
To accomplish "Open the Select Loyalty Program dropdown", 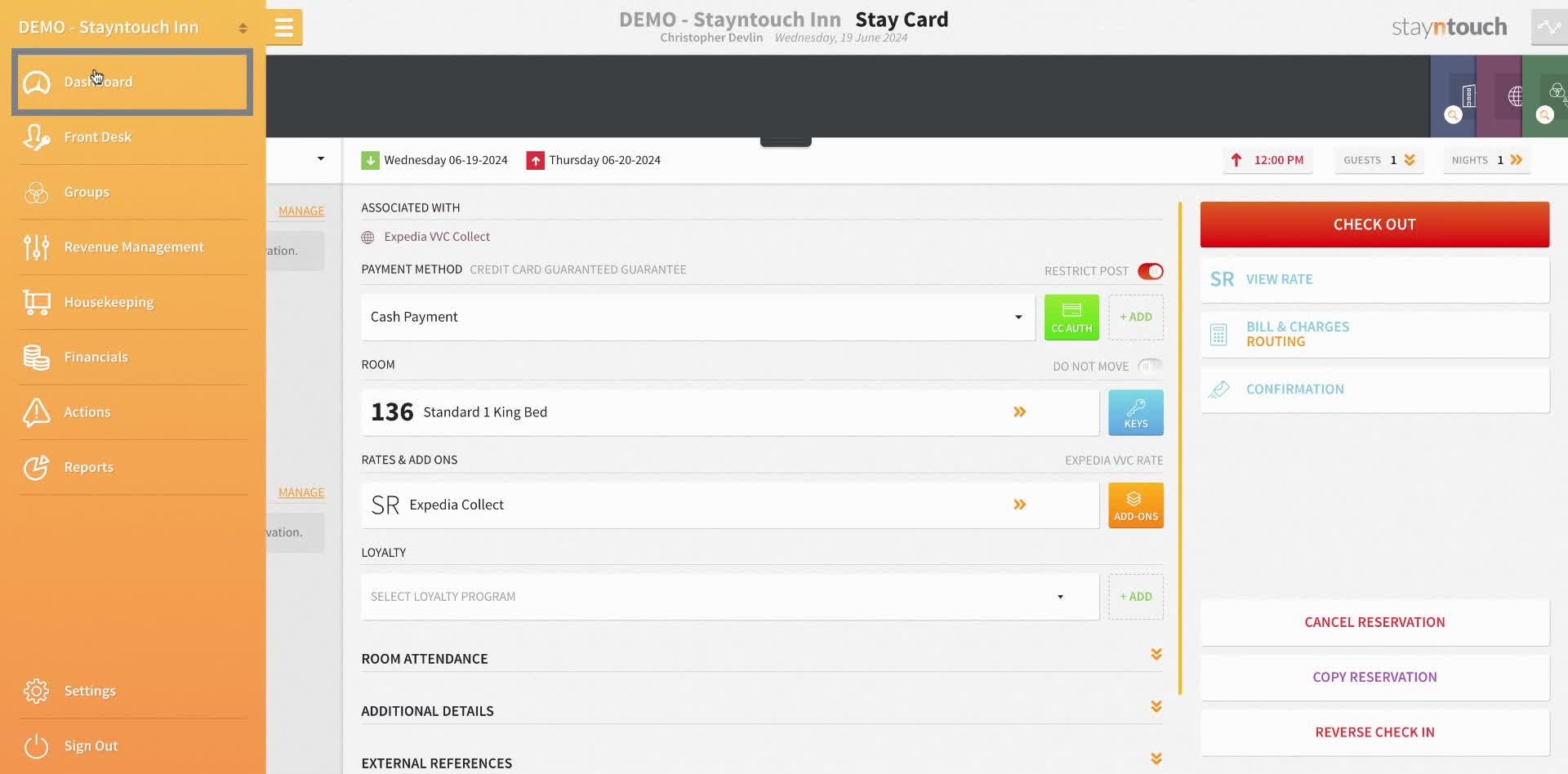I will 730,597.
